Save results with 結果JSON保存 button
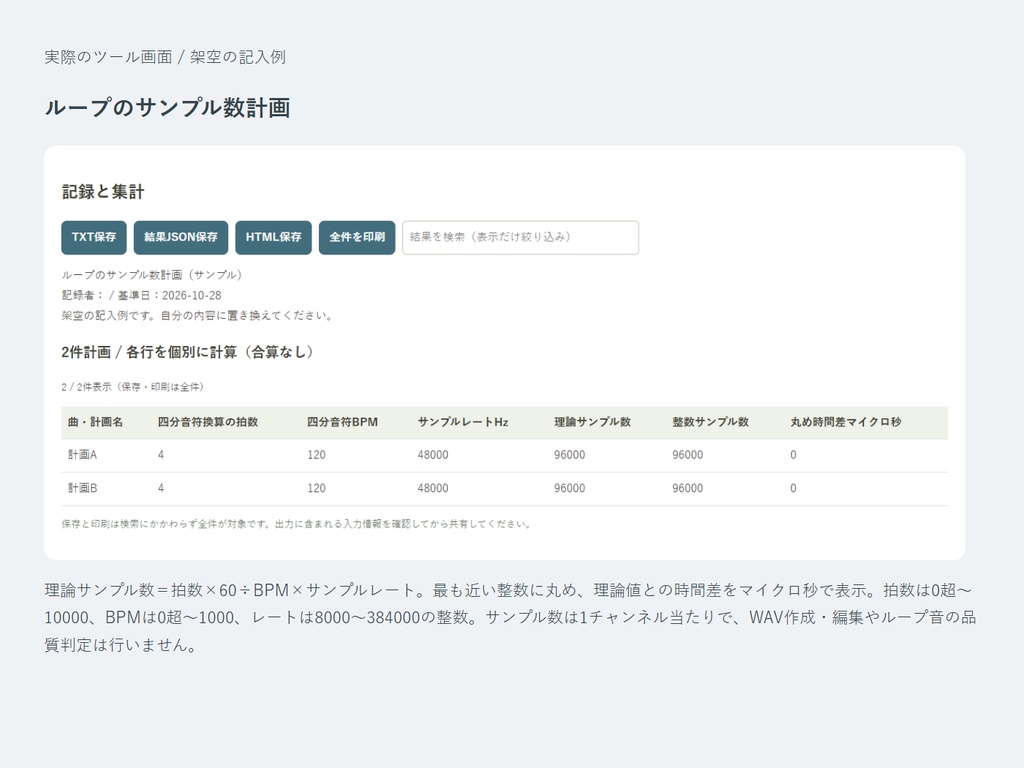The width and height of the screenshot is (1024, 768). pos(181,237)
